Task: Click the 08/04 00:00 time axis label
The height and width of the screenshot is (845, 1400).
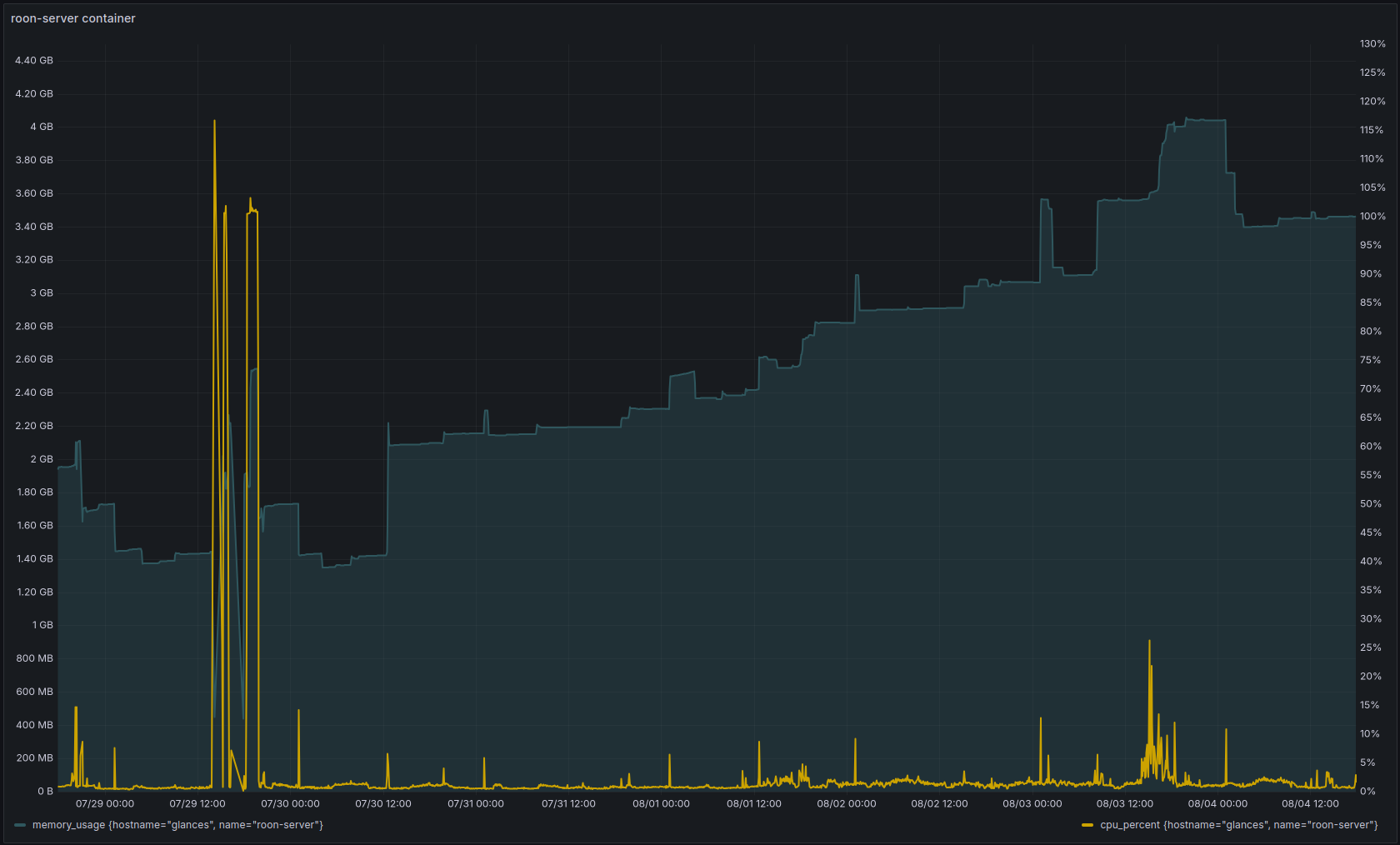Action: pos(1217,804)
